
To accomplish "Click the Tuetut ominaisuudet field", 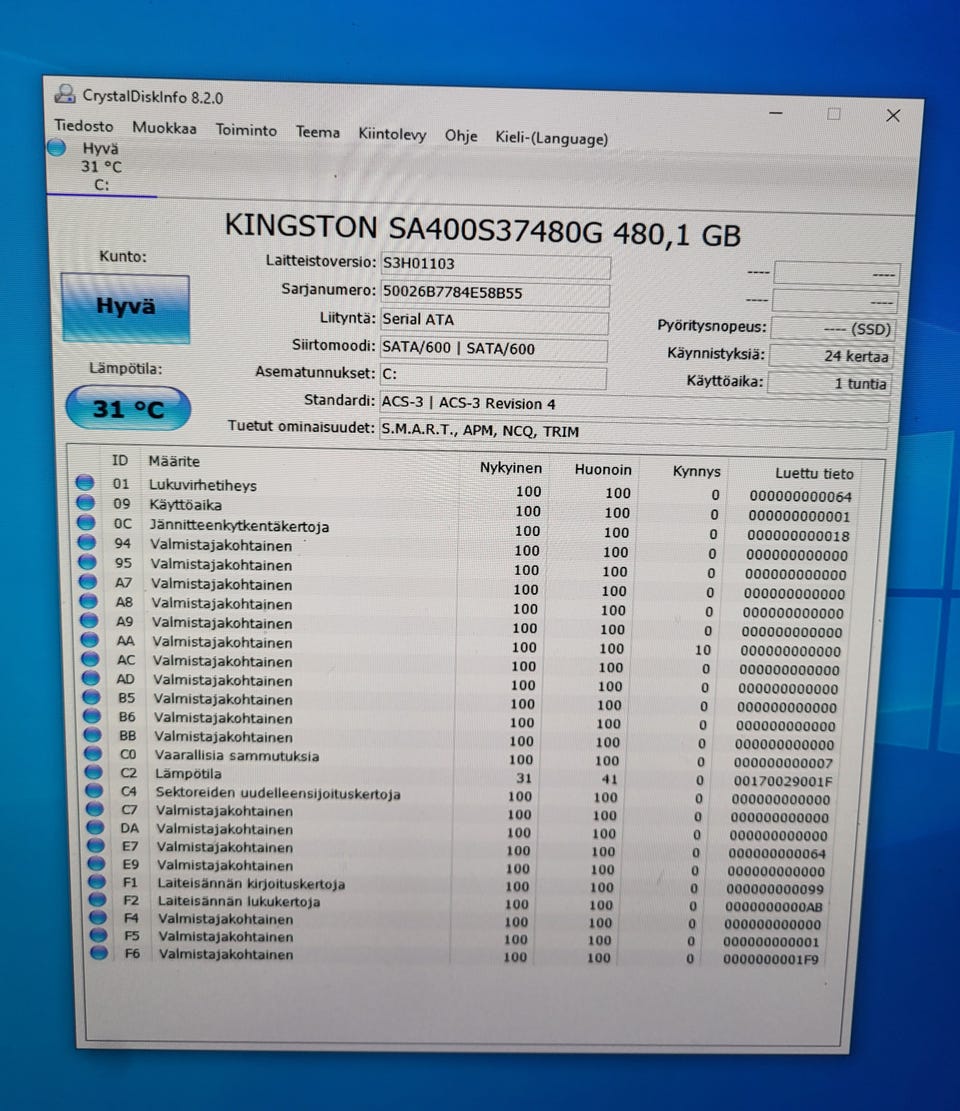I will coord(633,432).
